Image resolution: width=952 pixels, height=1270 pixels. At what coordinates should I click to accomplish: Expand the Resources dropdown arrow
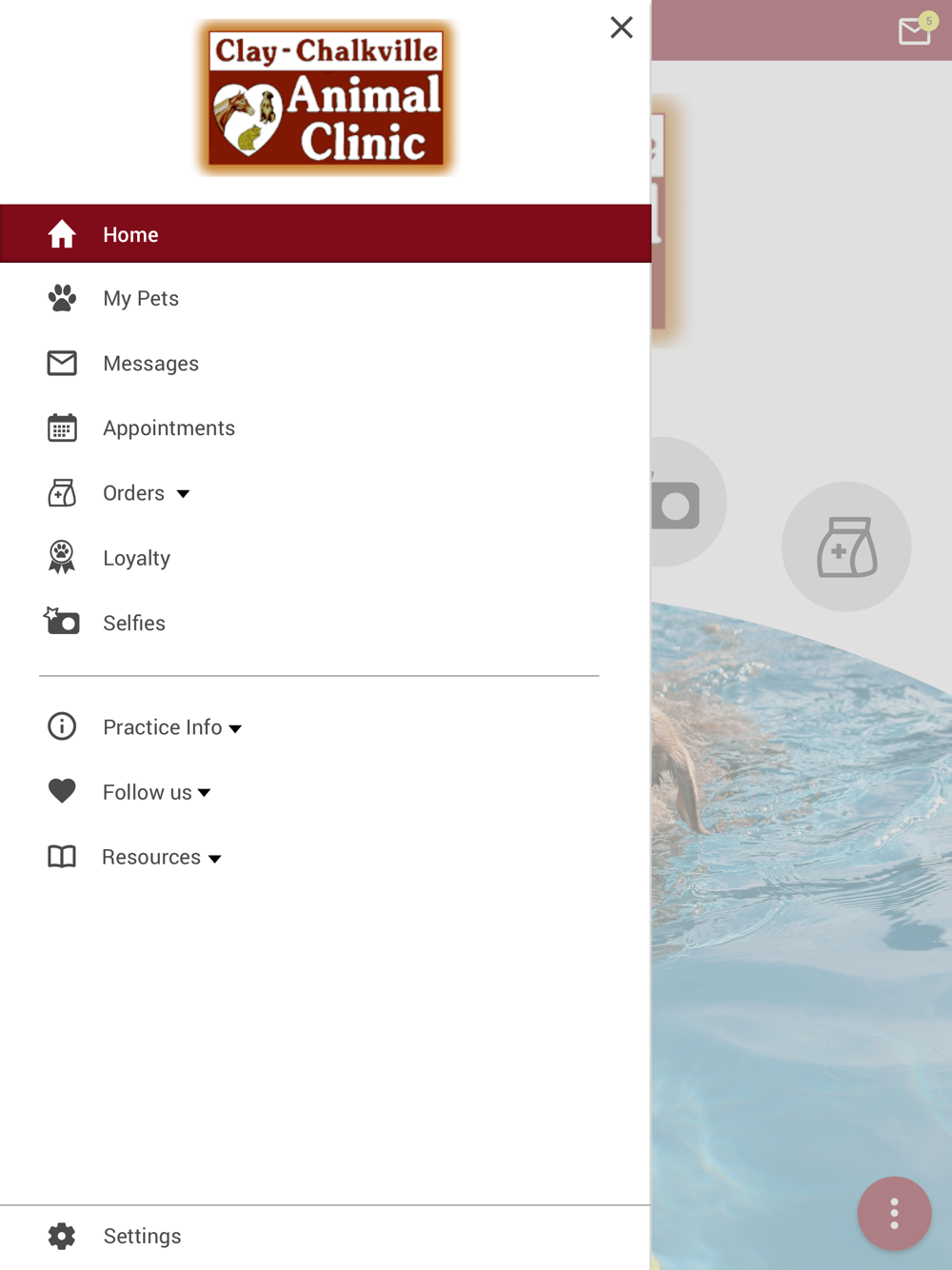pos(215,859)
